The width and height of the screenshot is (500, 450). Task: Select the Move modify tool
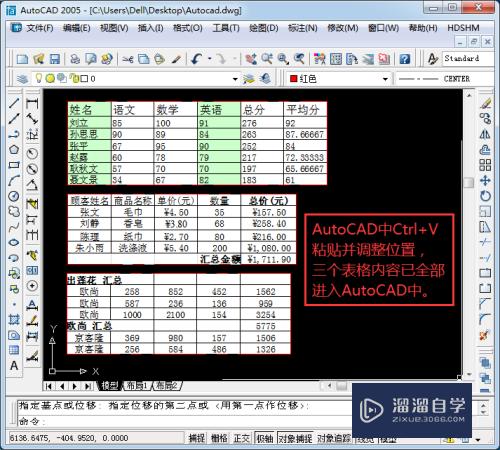485,180
